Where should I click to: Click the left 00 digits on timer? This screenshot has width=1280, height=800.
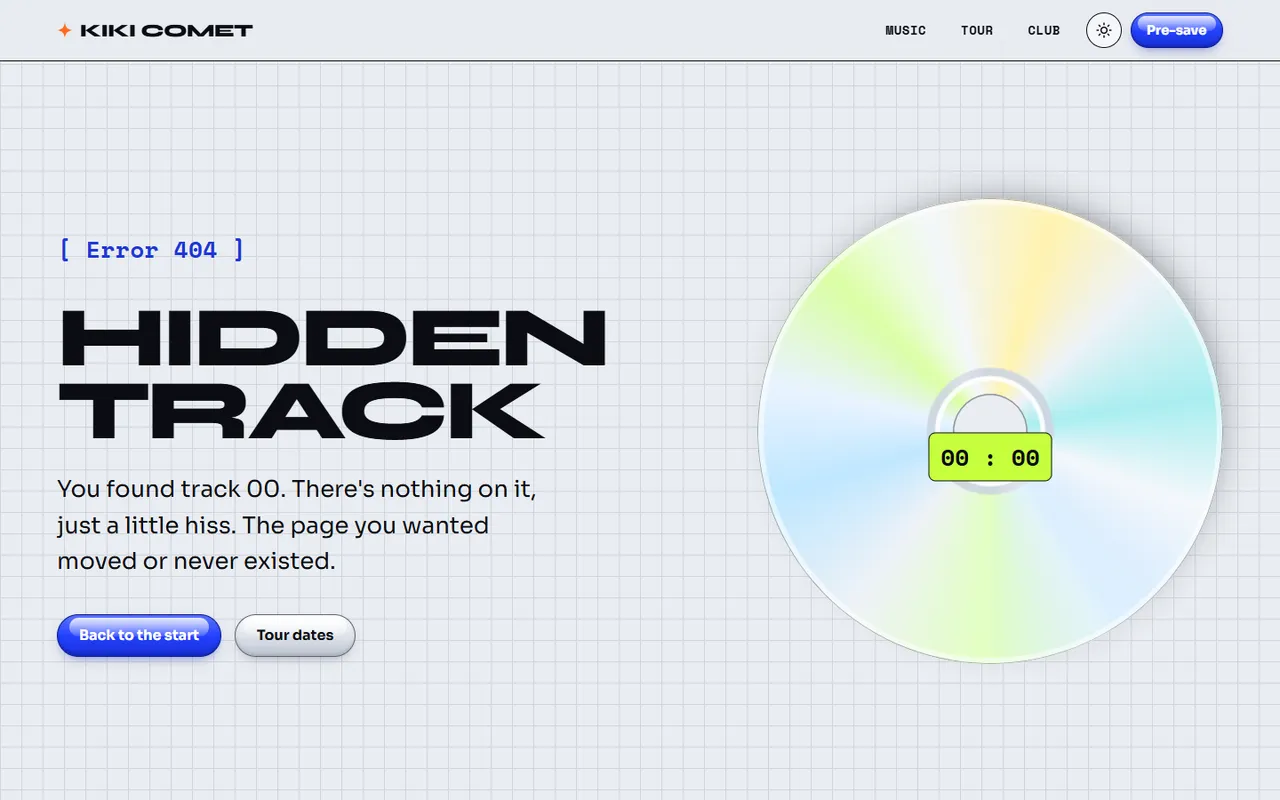click(955, 458)
